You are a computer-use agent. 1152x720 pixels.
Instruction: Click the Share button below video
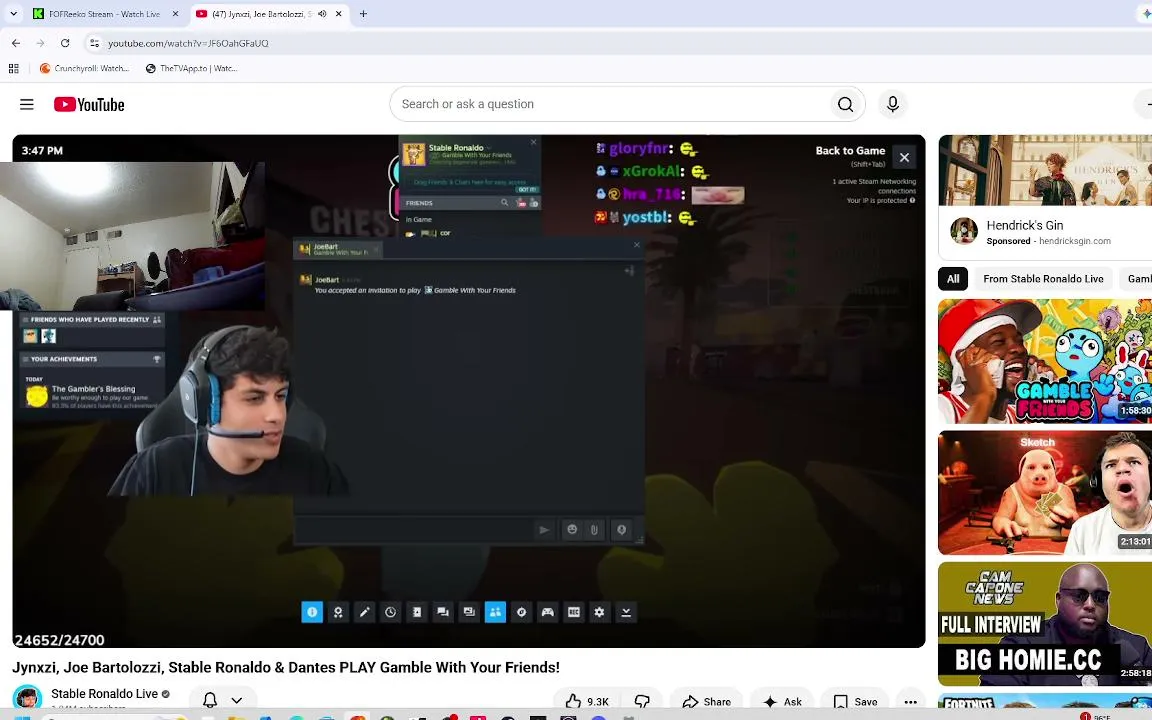[x=707, y=702]
